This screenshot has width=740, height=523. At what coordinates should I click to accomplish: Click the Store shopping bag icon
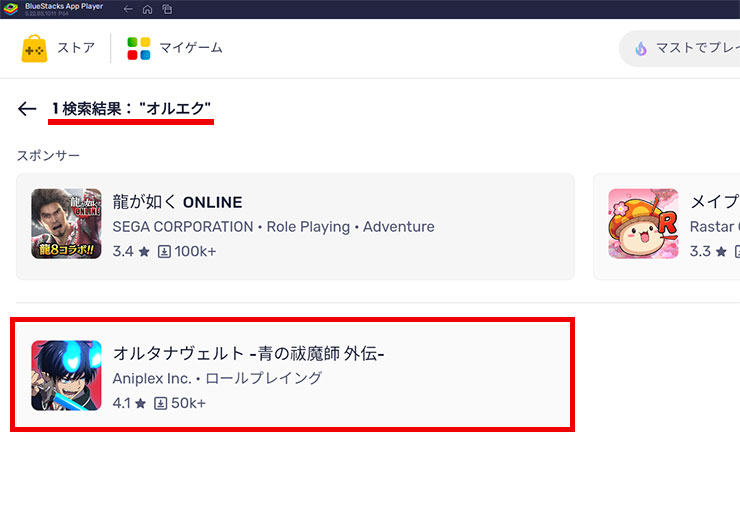pyautogui.click(x=34, y=48)
